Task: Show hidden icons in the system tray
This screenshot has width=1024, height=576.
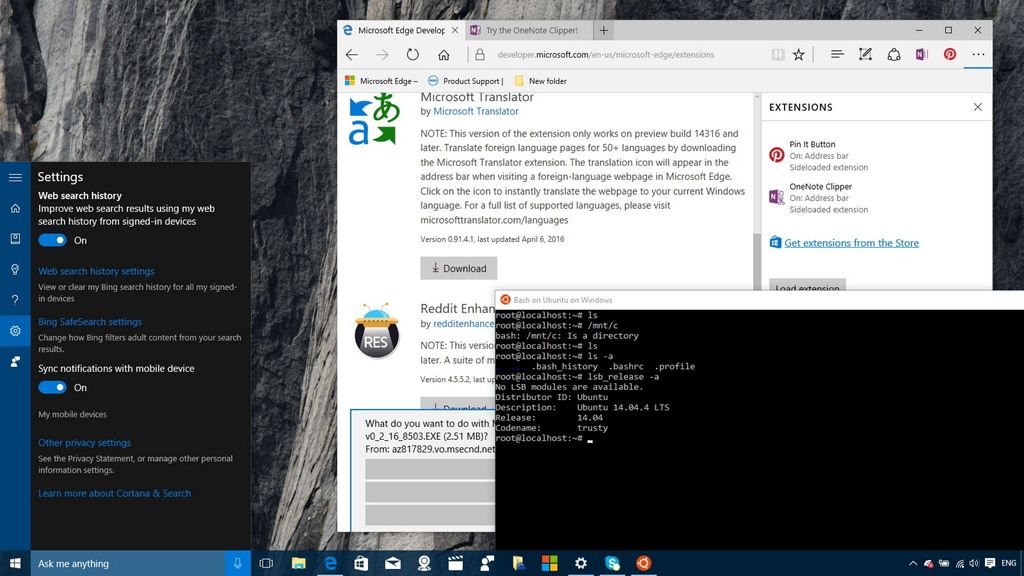Action: pos(913,563)
